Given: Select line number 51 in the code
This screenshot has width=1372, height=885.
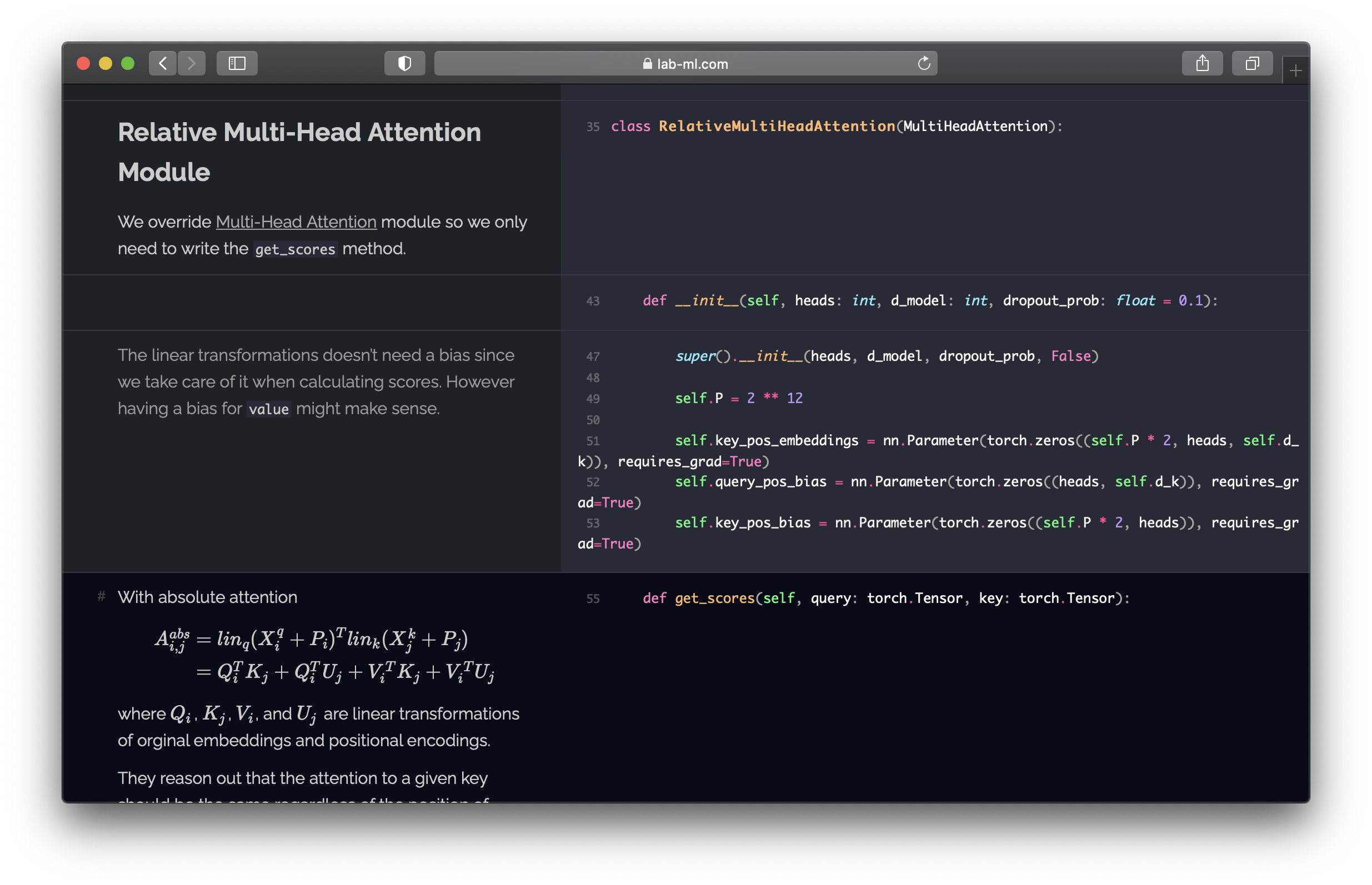Looking at the screenshot, I should pyautogui.click(x=593, y=441).
